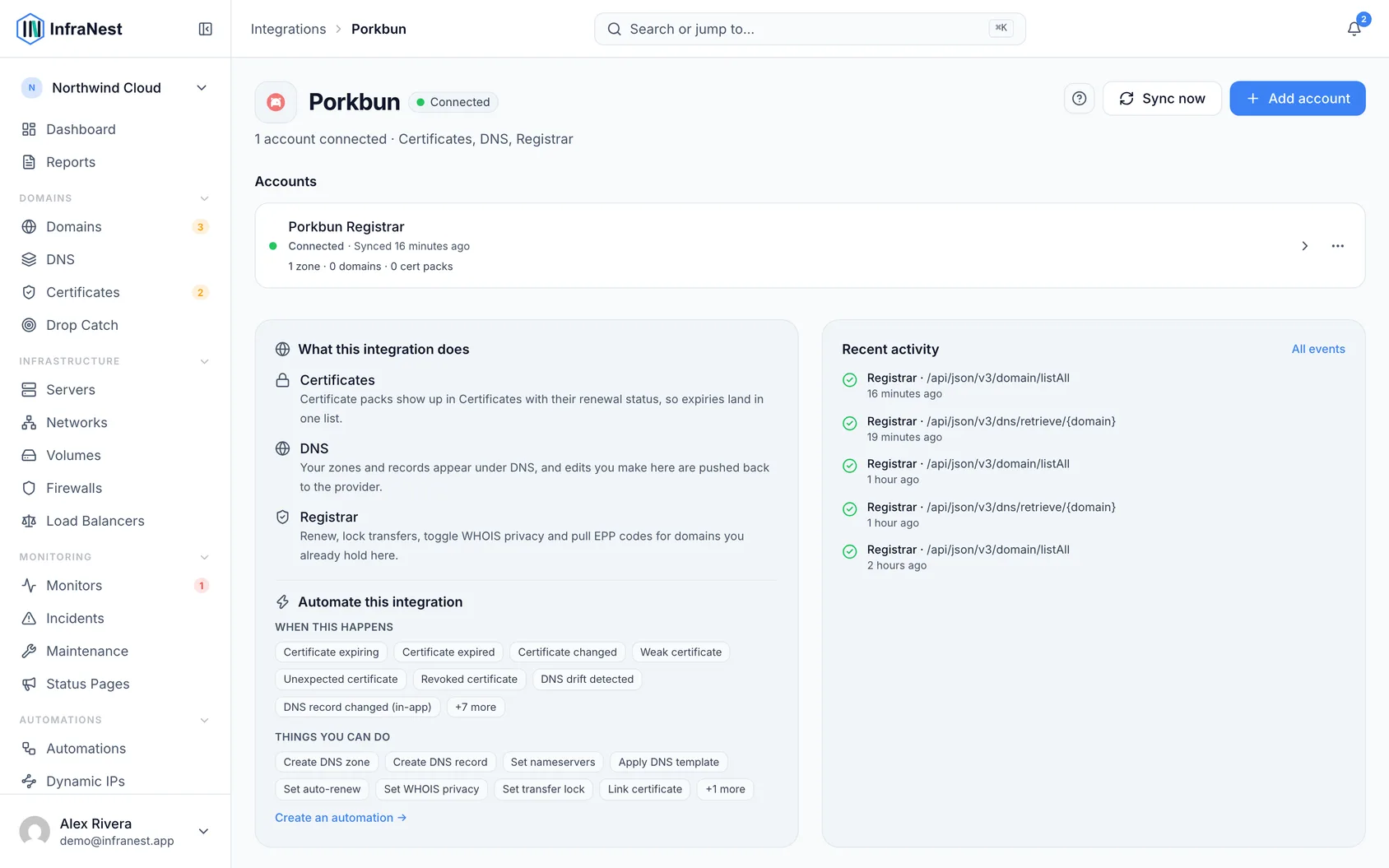Select the Set WHOIS privacy action chip
This screenshot has width=1389, height=868.
[x=431, y=789]
